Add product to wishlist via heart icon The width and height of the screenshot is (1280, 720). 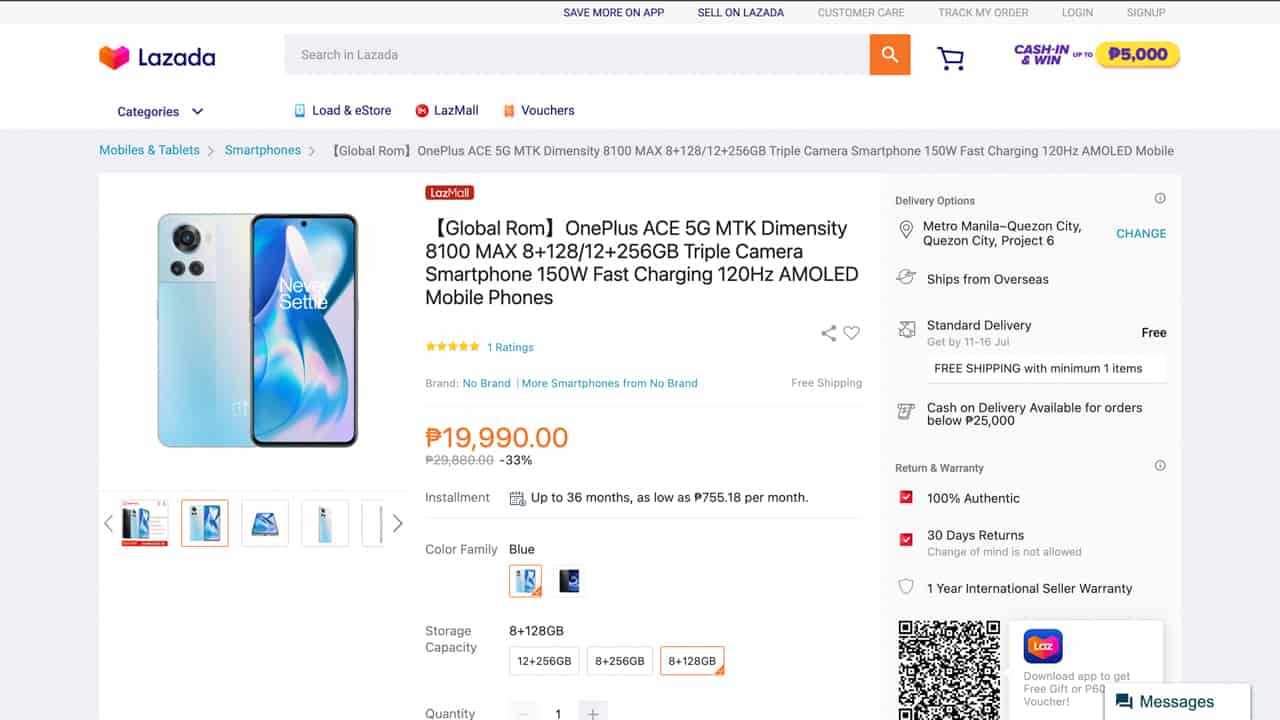click(x=851, y=333)
